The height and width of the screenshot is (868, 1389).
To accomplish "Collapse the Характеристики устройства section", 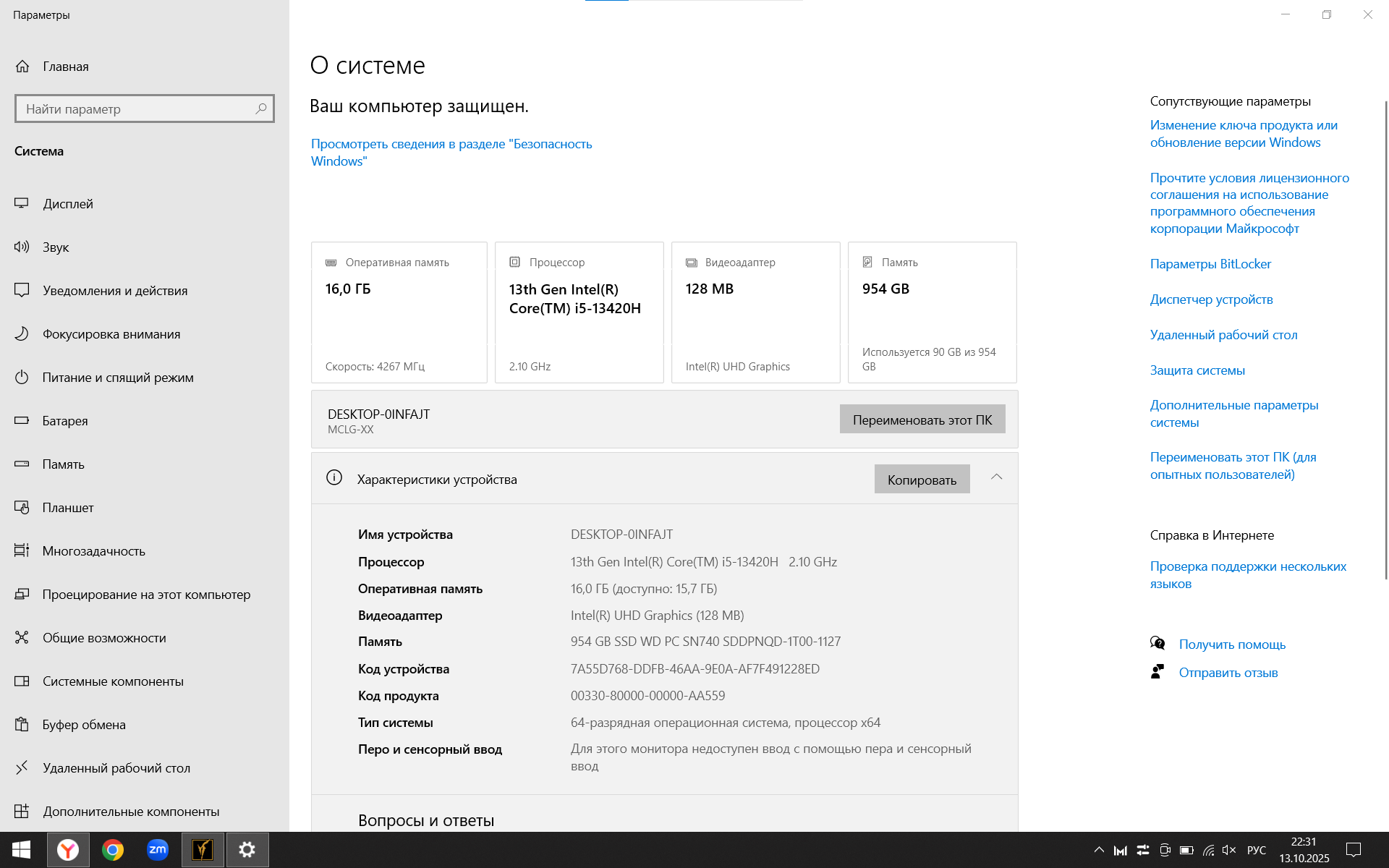I will (996, 477).
